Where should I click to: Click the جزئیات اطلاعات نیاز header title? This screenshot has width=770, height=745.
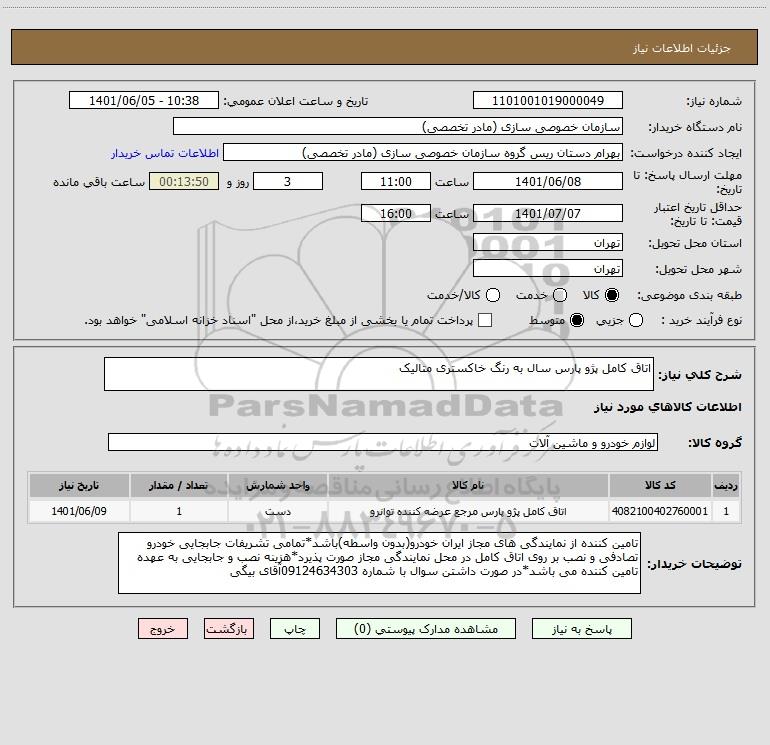click(x=682, y=48)
